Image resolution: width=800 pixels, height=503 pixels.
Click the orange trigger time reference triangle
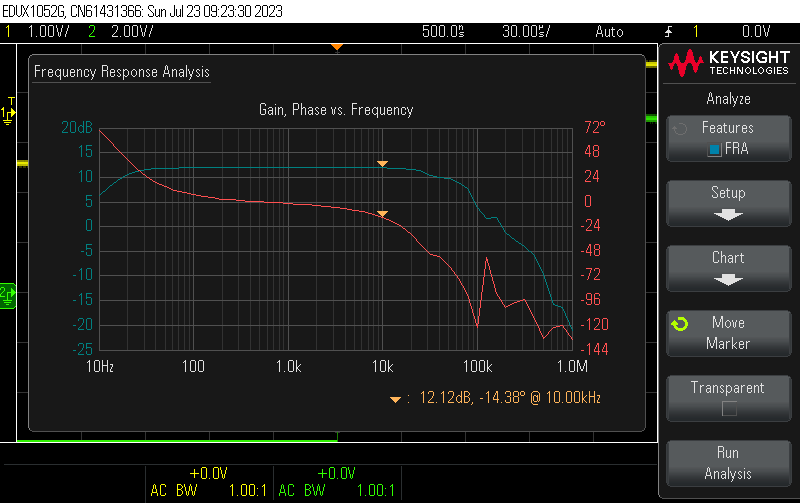(x=337, y=47)
